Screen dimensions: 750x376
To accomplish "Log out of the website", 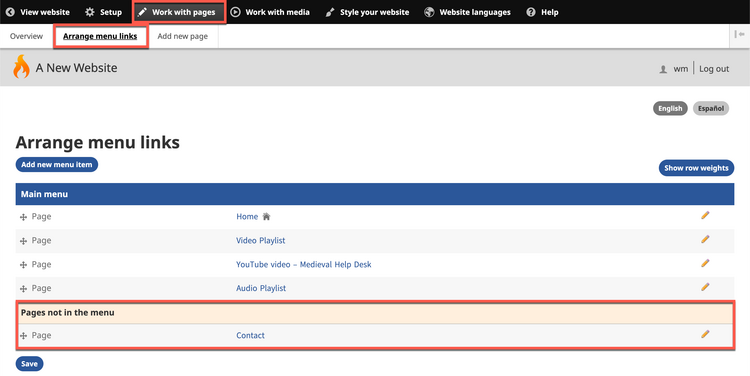I will coord(714,69).
